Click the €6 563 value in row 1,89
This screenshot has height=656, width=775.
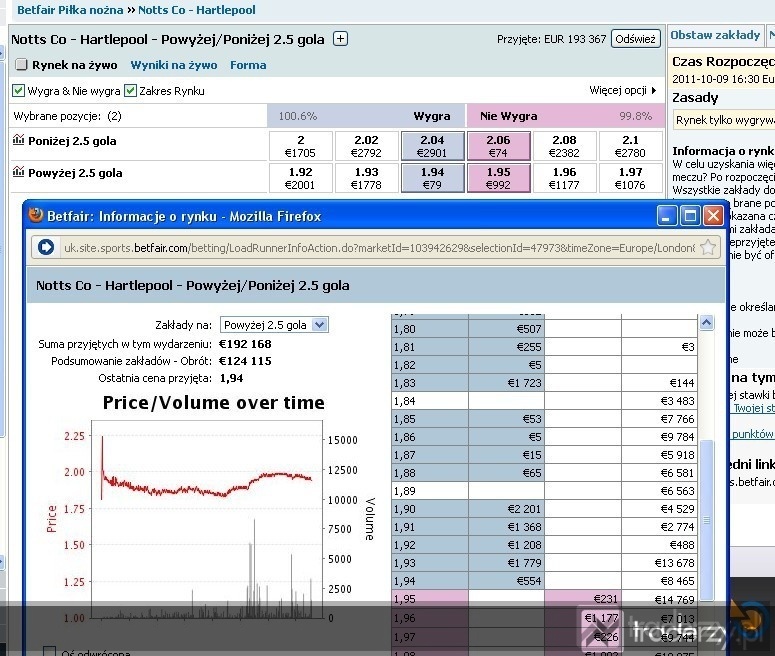coord(677,491)
